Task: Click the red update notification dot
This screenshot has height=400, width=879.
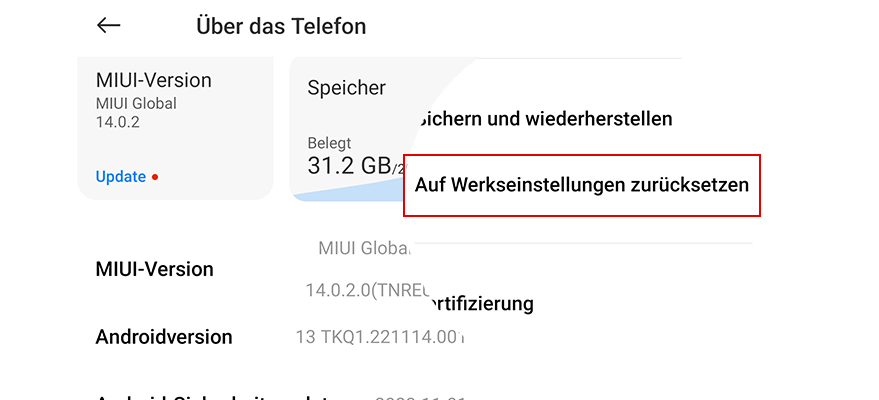Action: tap(155, 177)
